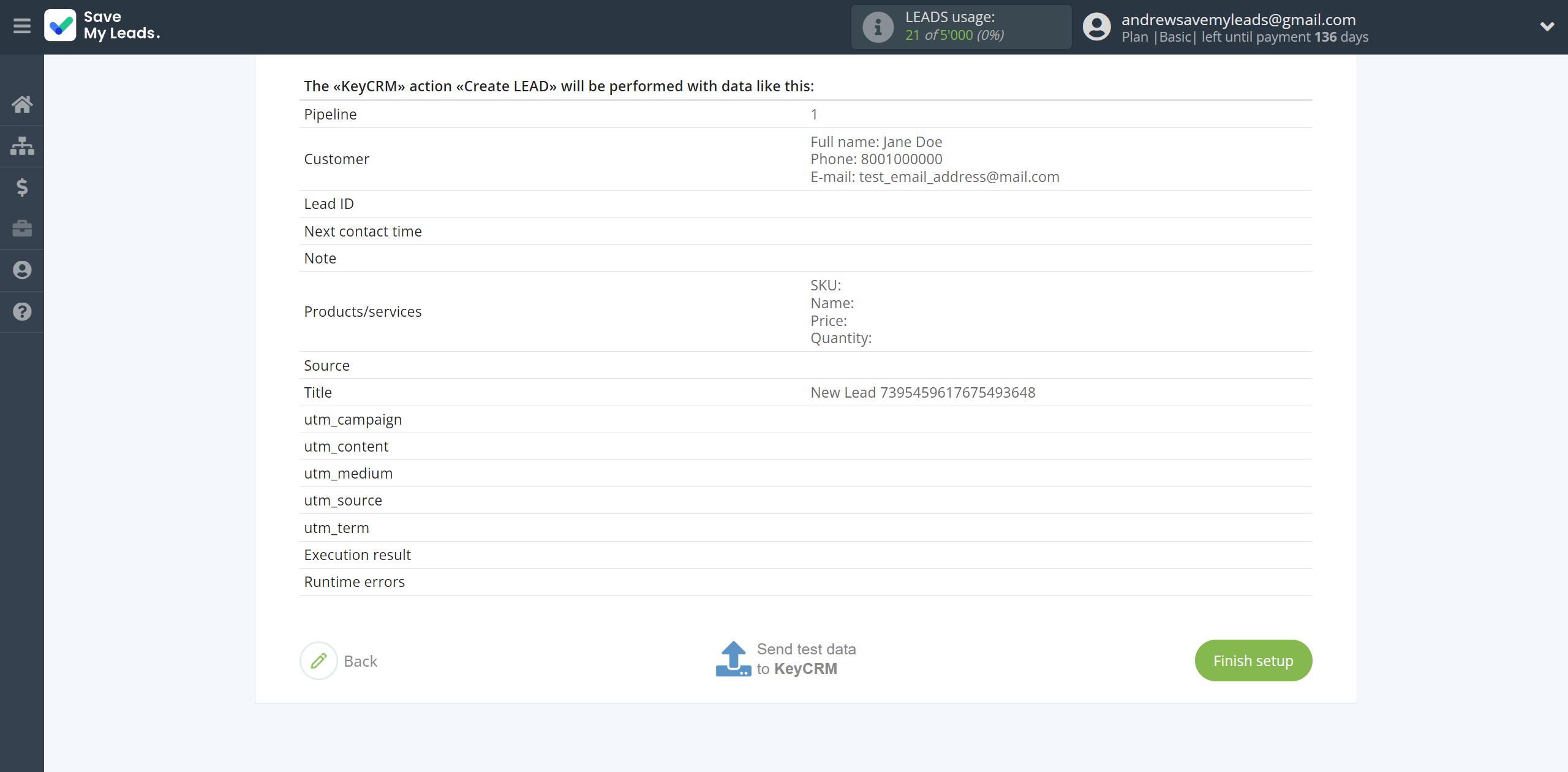The height and width of the screenshot is (772, 1568).
Task: Click the 'Quantity:' value line
Action: click(841, 338)
